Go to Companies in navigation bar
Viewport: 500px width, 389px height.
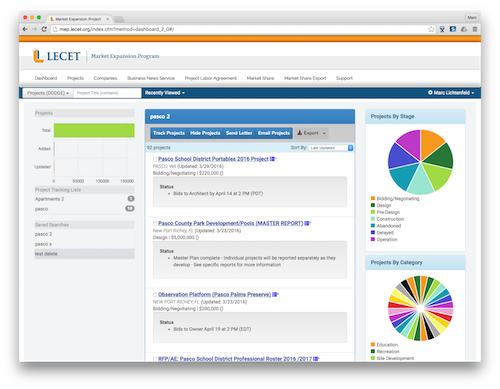tap(105, 78)
